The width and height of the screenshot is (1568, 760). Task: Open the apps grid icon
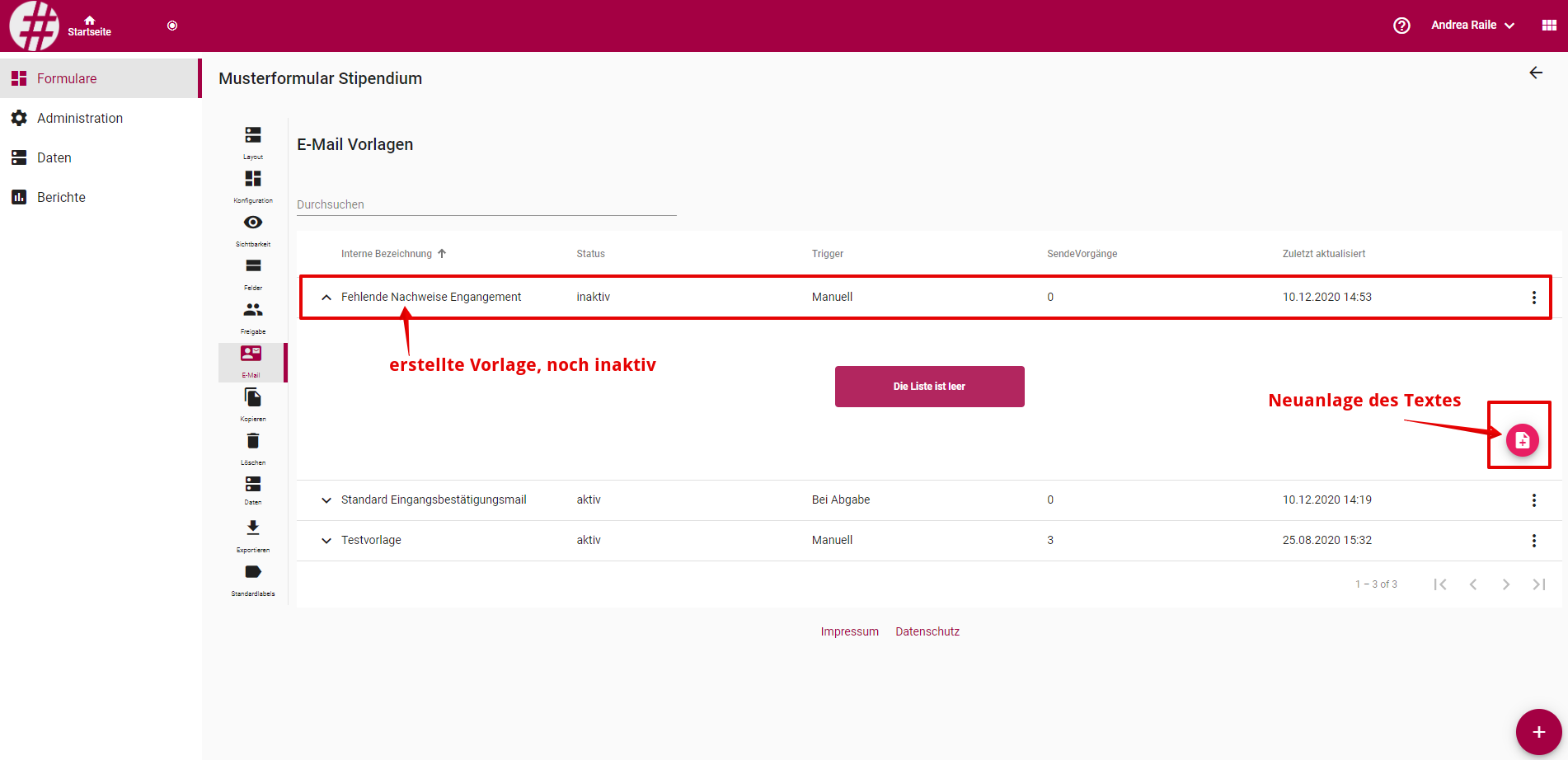pyautogui.click(x=1549, y=26)
